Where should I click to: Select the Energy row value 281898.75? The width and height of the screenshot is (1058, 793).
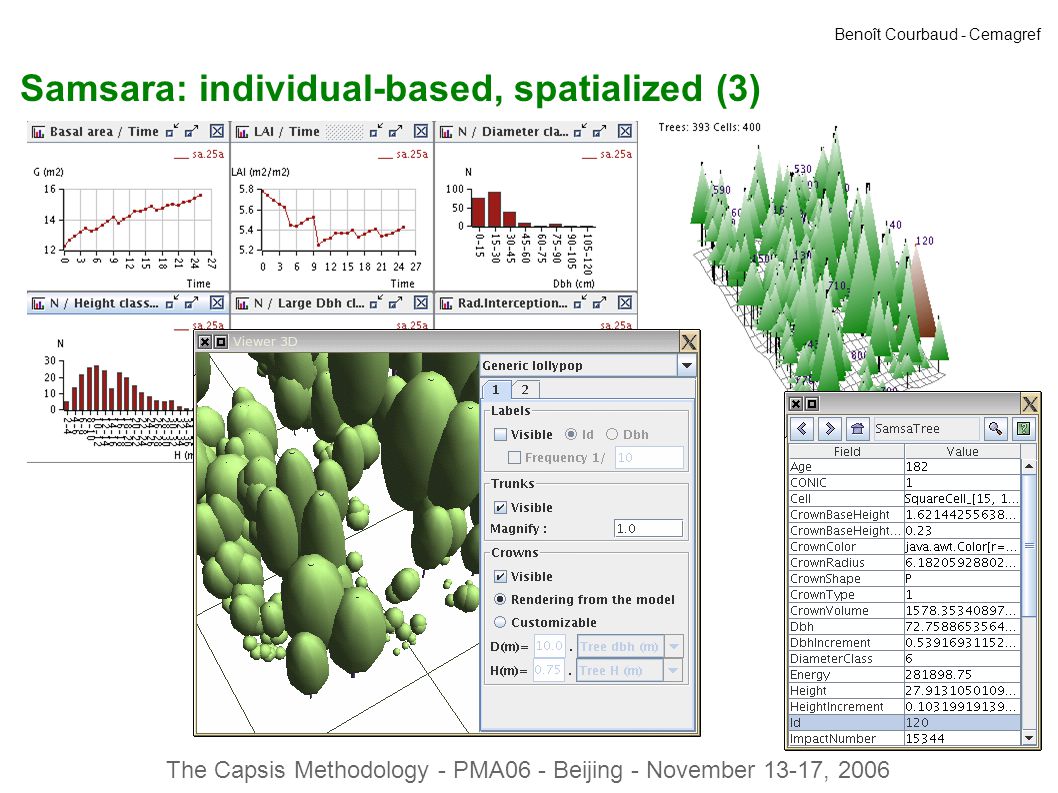tap(962, 674)
